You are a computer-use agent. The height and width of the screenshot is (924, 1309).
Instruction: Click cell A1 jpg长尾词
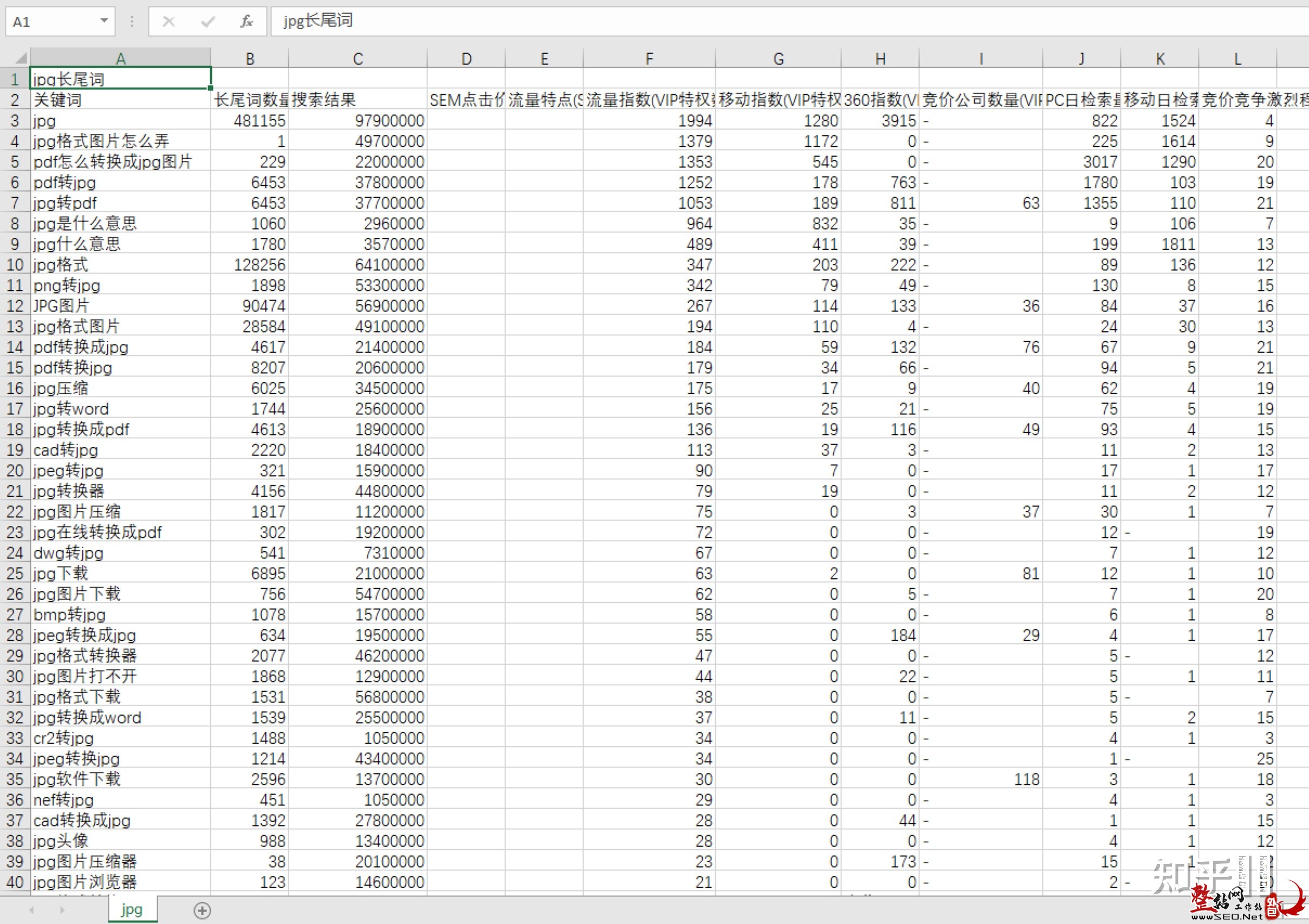tap(120, 79)
